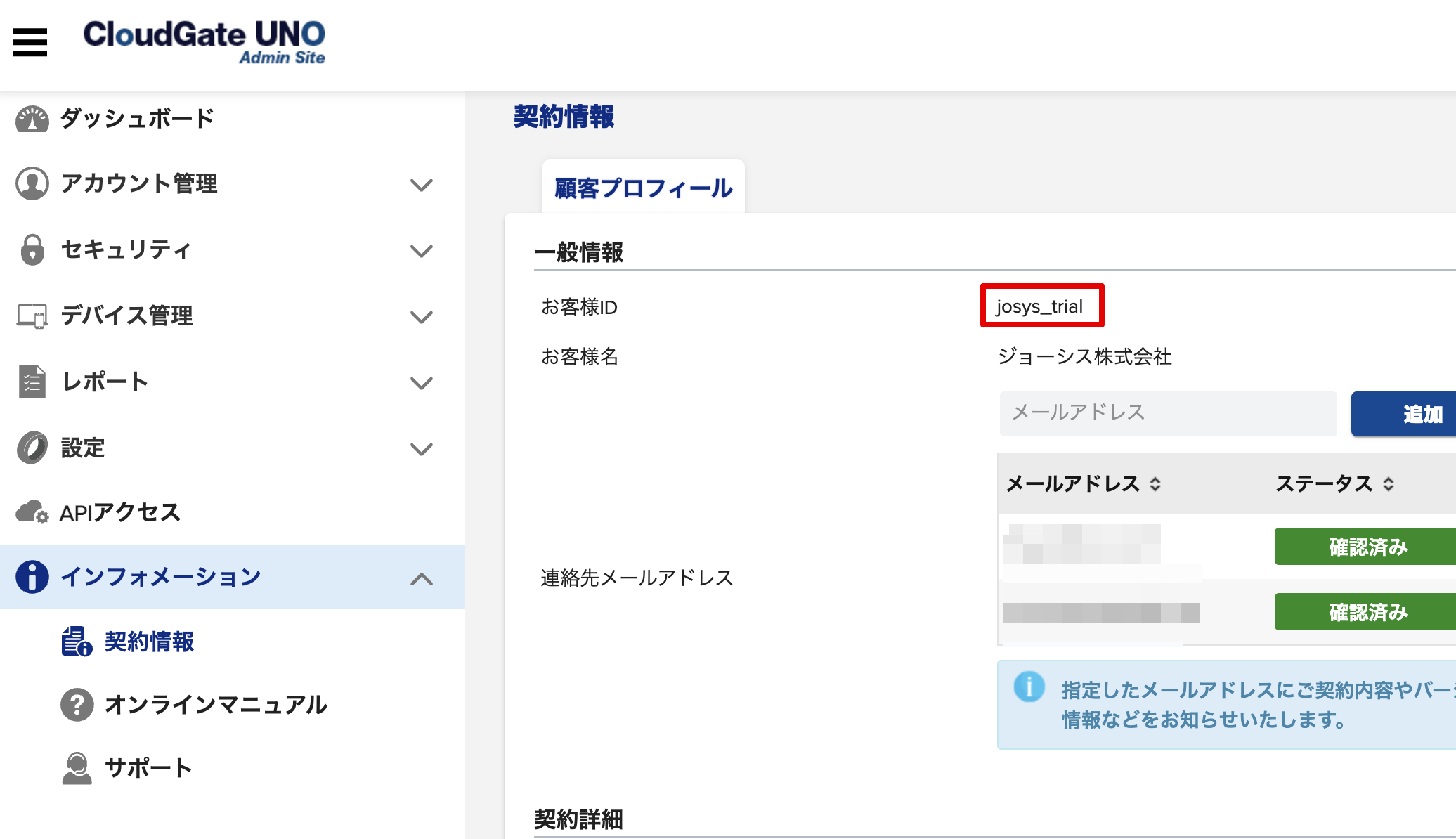
Task: Expand the 設定 menu chevron
Action: (421, 449)
